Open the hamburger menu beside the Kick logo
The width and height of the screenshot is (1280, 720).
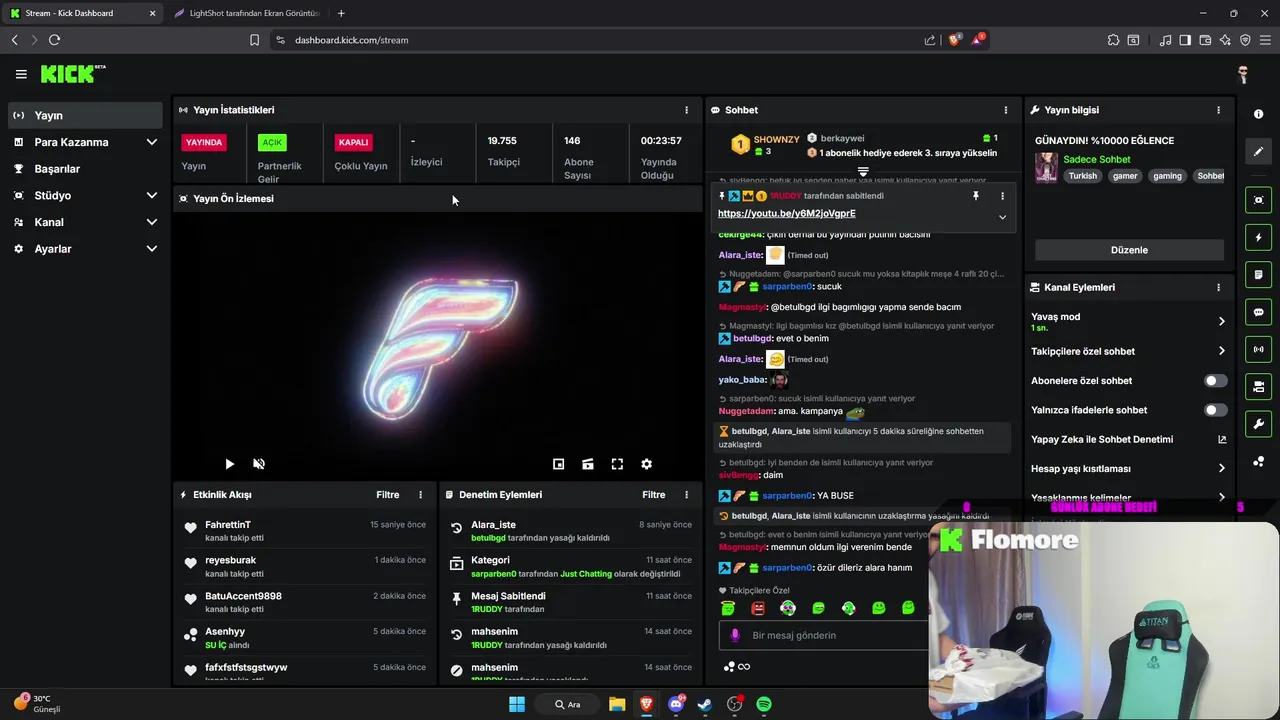click(21, 74)
